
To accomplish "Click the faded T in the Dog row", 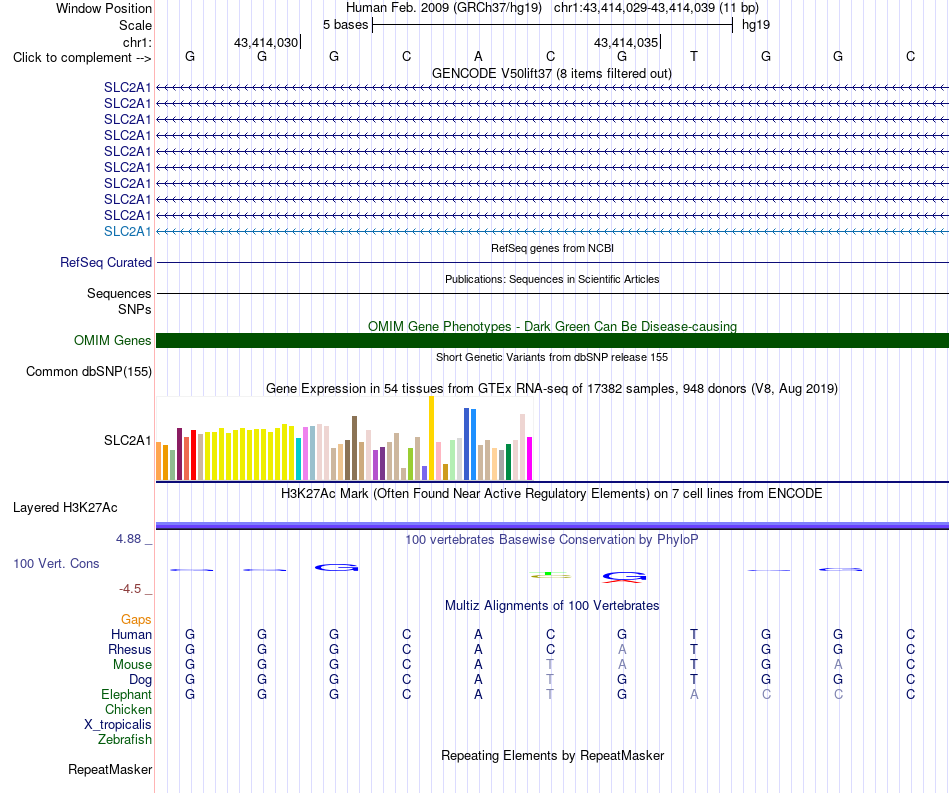I will click(550, 680).
